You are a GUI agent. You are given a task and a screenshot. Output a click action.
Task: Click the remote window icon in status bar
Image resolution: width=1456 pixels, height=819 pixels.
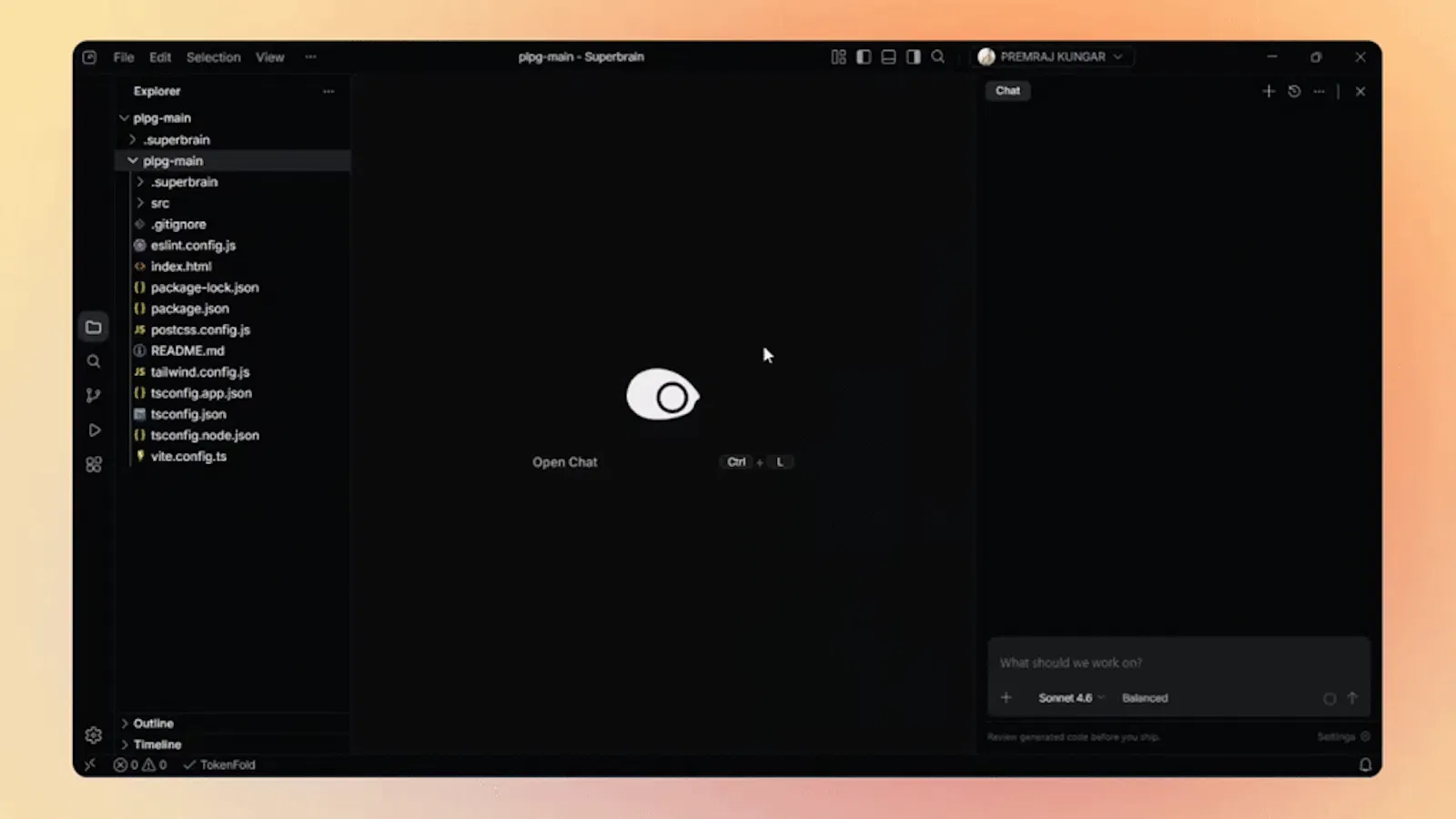[89, 765]
